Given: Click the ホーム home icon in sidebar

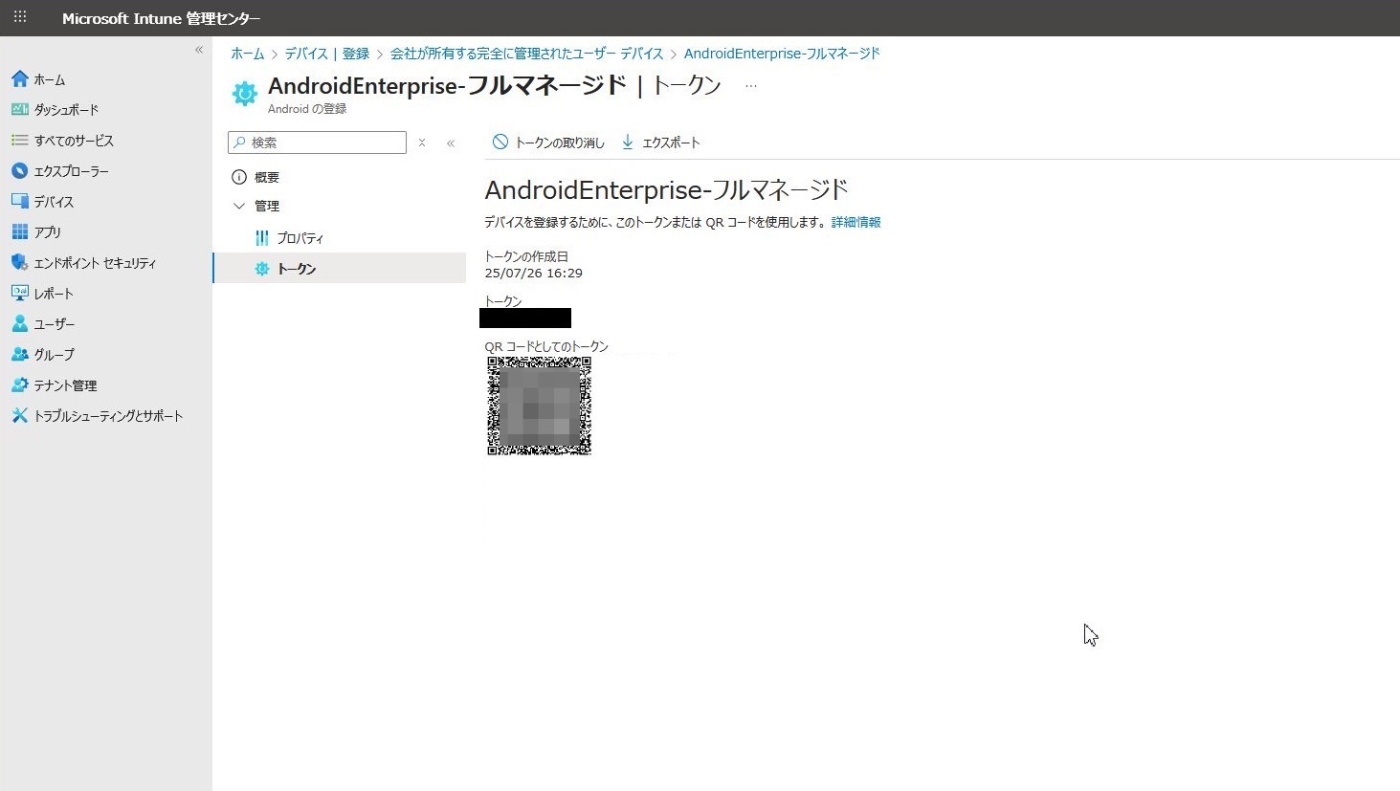Looking at the screenshot, I should click(x=19, y=79).
